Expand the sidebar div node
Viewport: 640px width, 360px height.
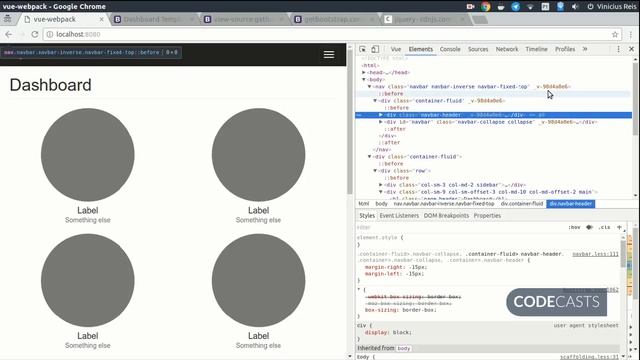[x=381, y=185]
